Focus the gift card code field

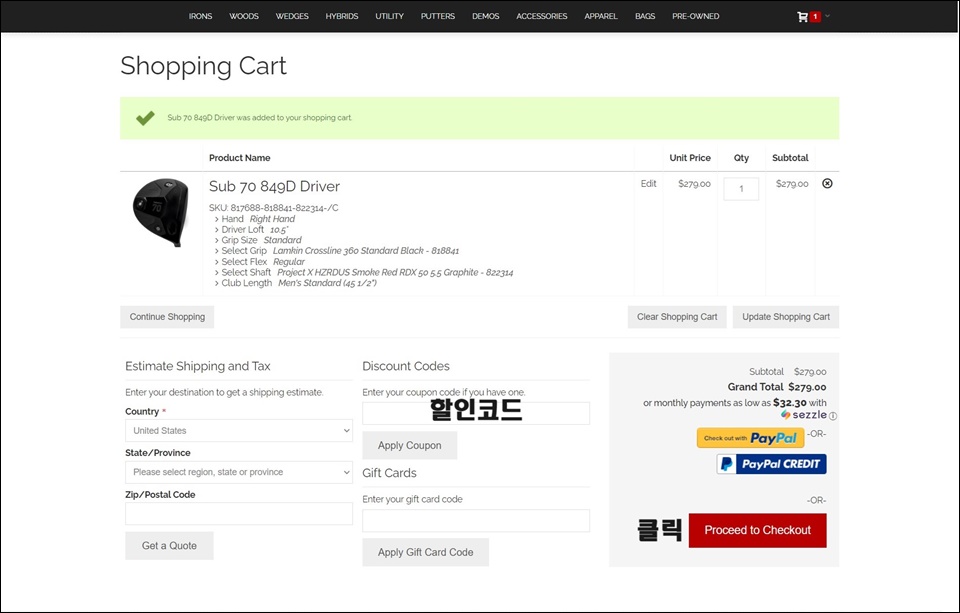(476, 521)
